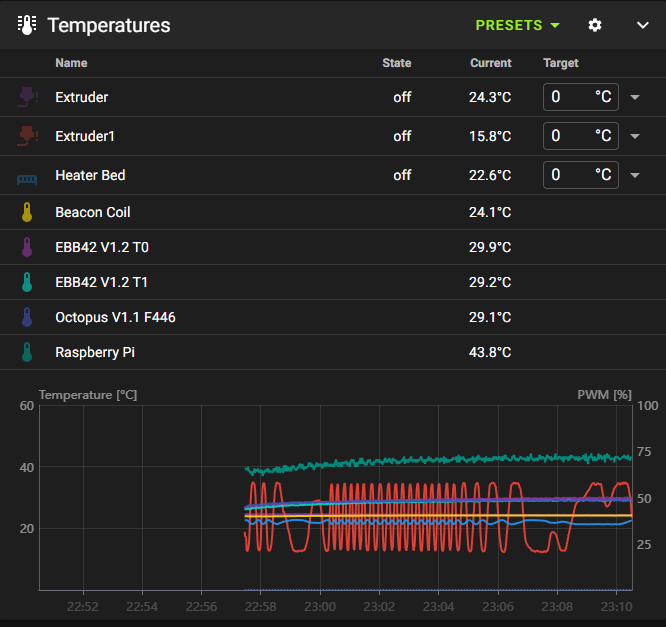Image resolution: width=666 pixels, height=627 pixels.
Task: Click the Extruder heater icon
Action: tap(28, 97)
